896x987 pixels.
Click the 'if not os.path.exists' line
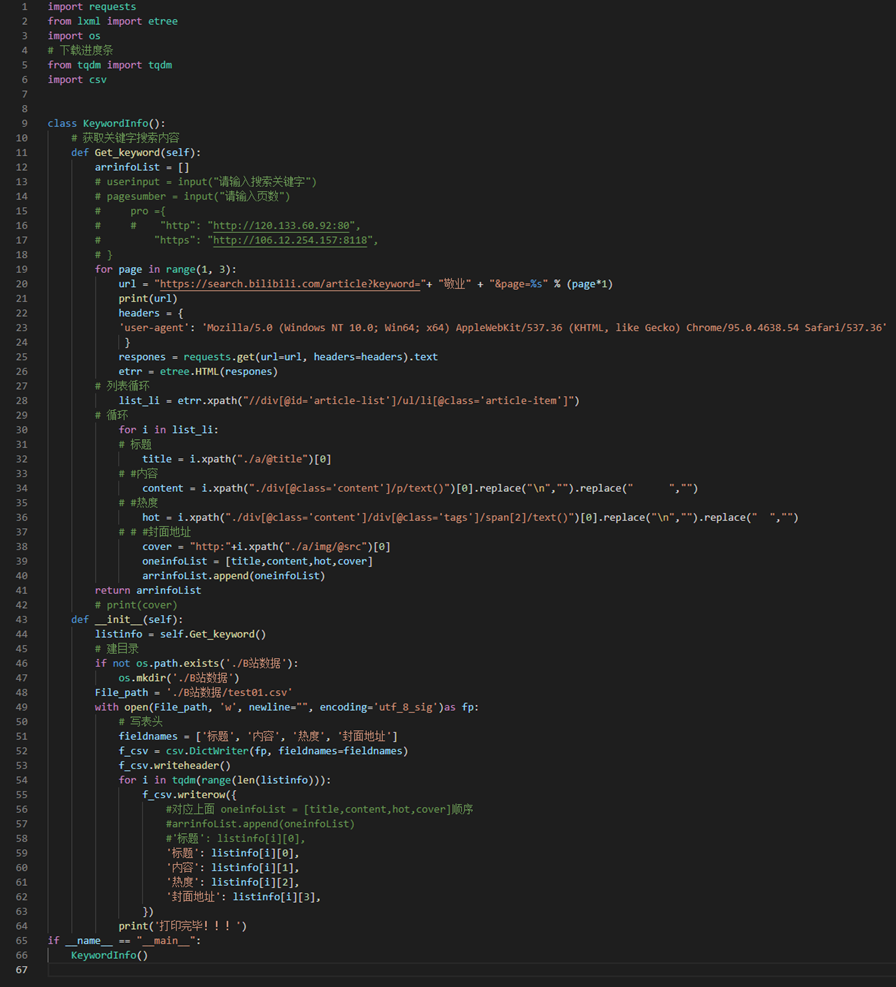tap(196, 663)
